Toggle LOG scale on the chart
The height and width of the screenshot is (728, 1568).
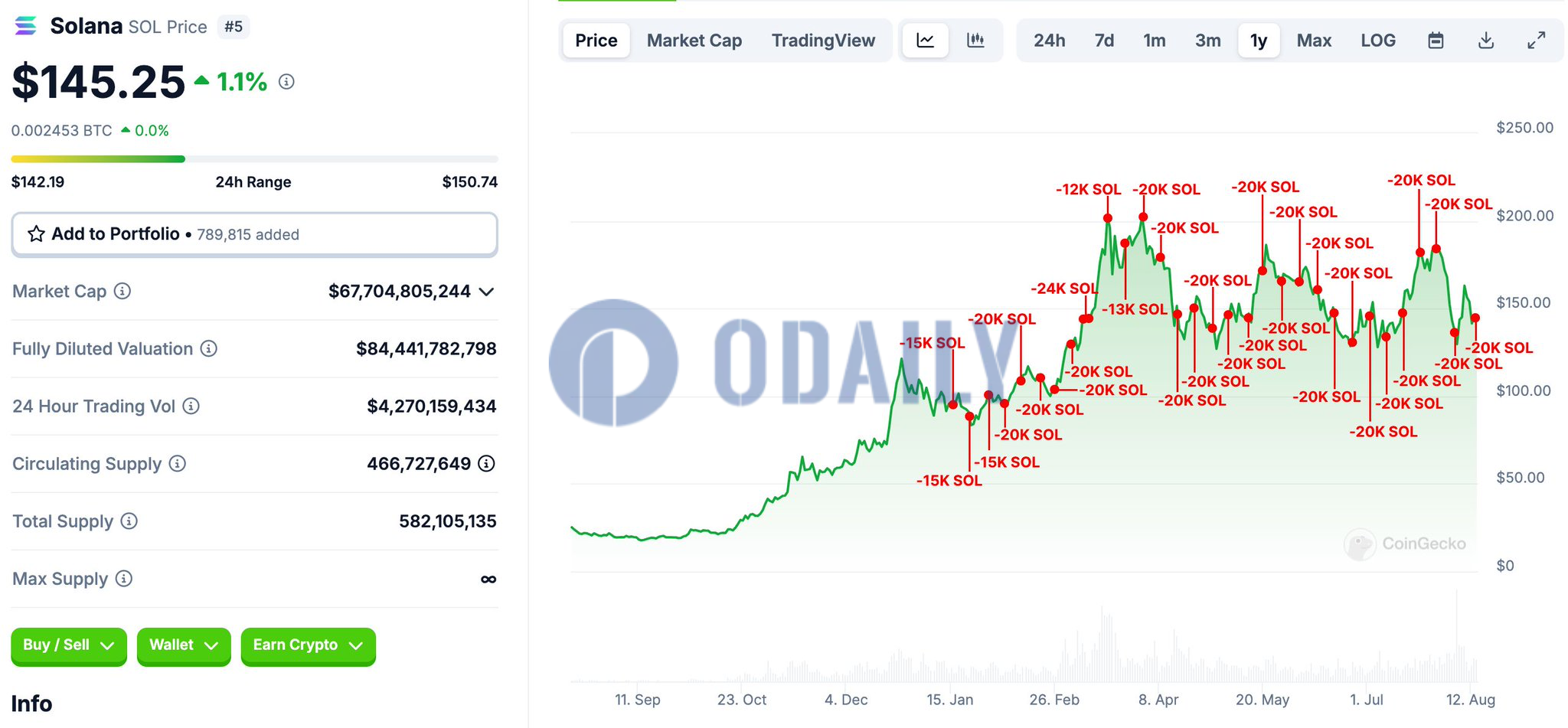pos(1378,41)
